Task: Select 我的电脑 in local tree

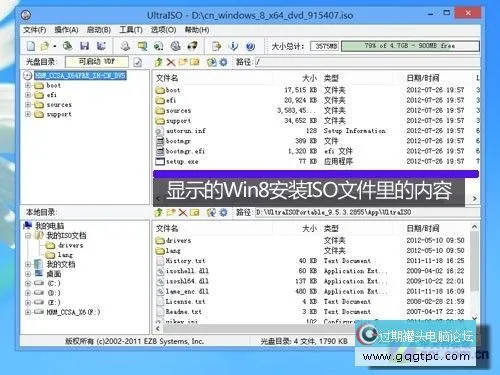Action: (50, 226)
